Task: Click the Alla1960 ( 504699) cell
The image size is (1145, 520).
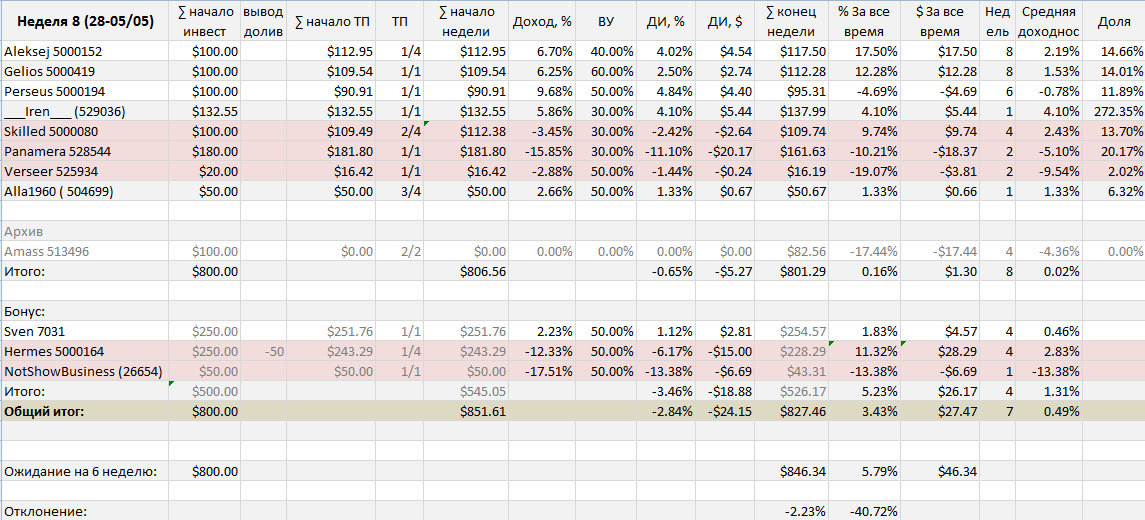Action: (59, 191)
